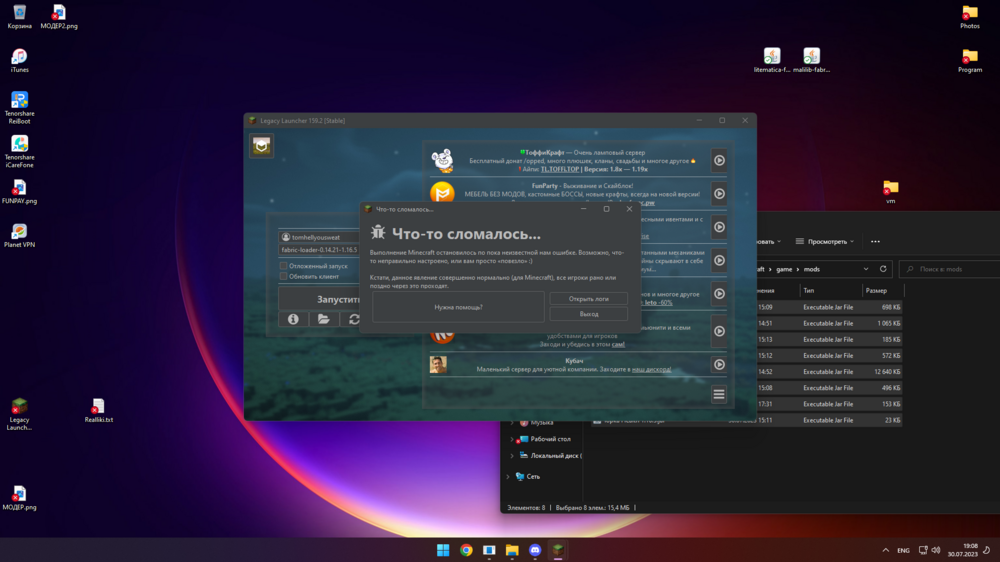
Task: Expand the "Локальный диск" tree node
Action: (512, 455)
